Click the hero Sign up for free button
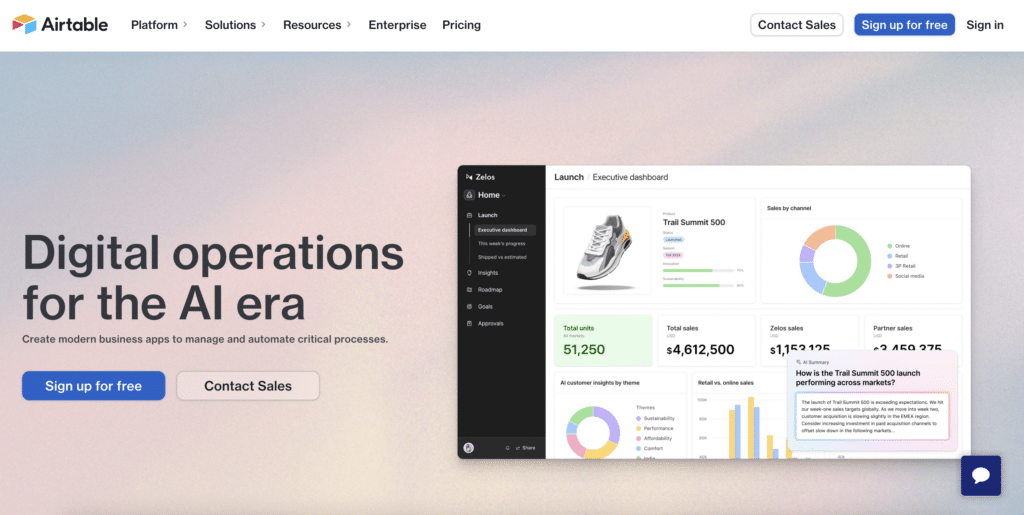Viewport: 1024px width, 515px height. click(93, 386)
